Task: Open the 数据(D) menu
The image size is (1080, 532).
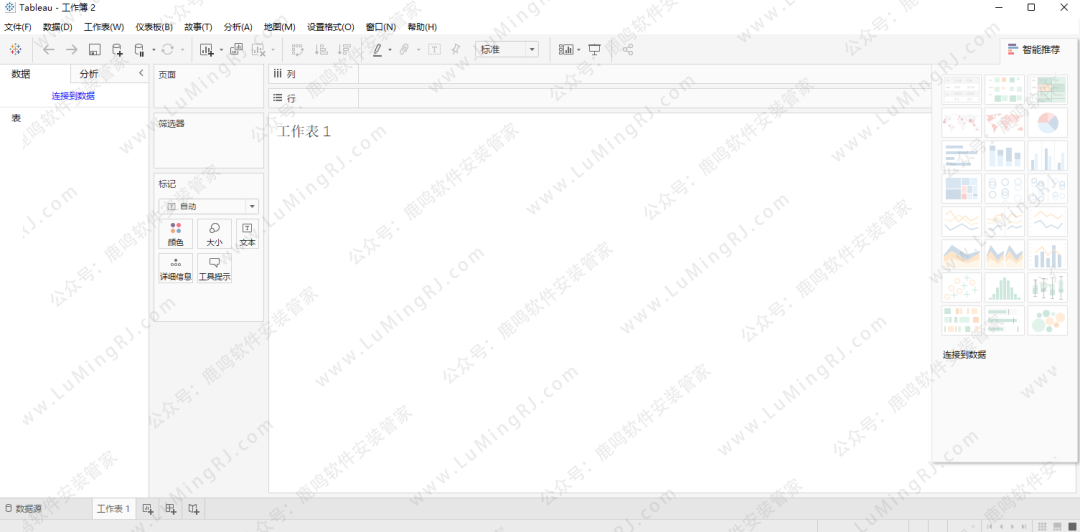Action: pyautogui.click(x=58, y=27)
